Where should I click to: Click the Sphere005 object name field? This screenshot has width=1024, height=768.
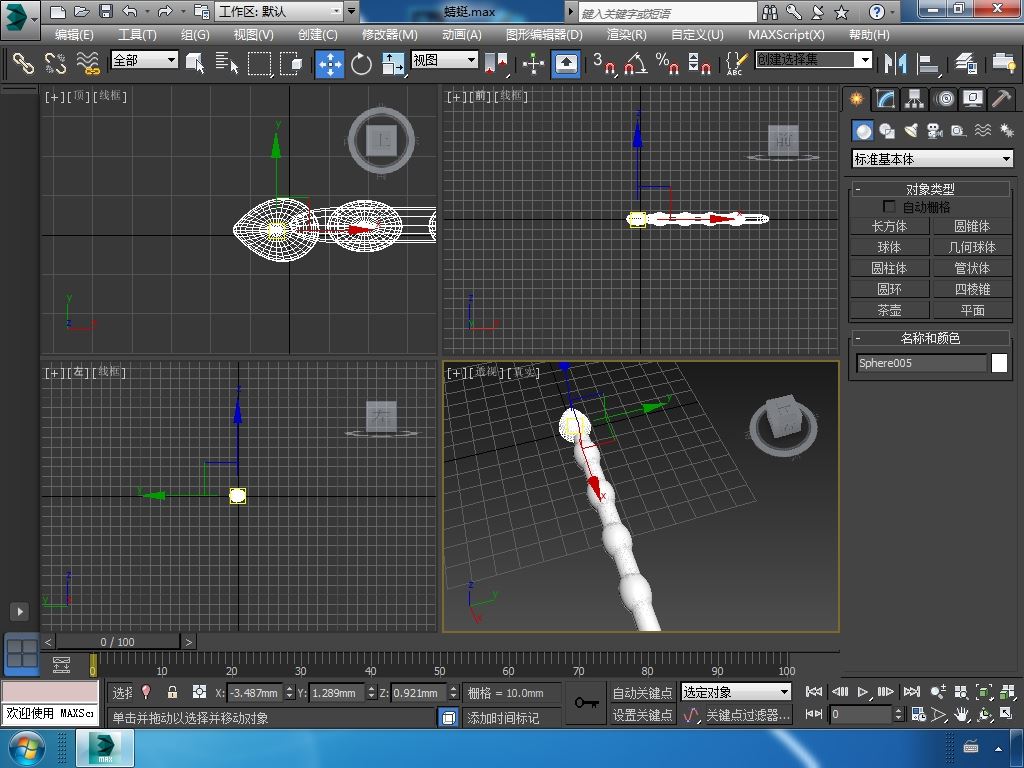tap(921, 363)
